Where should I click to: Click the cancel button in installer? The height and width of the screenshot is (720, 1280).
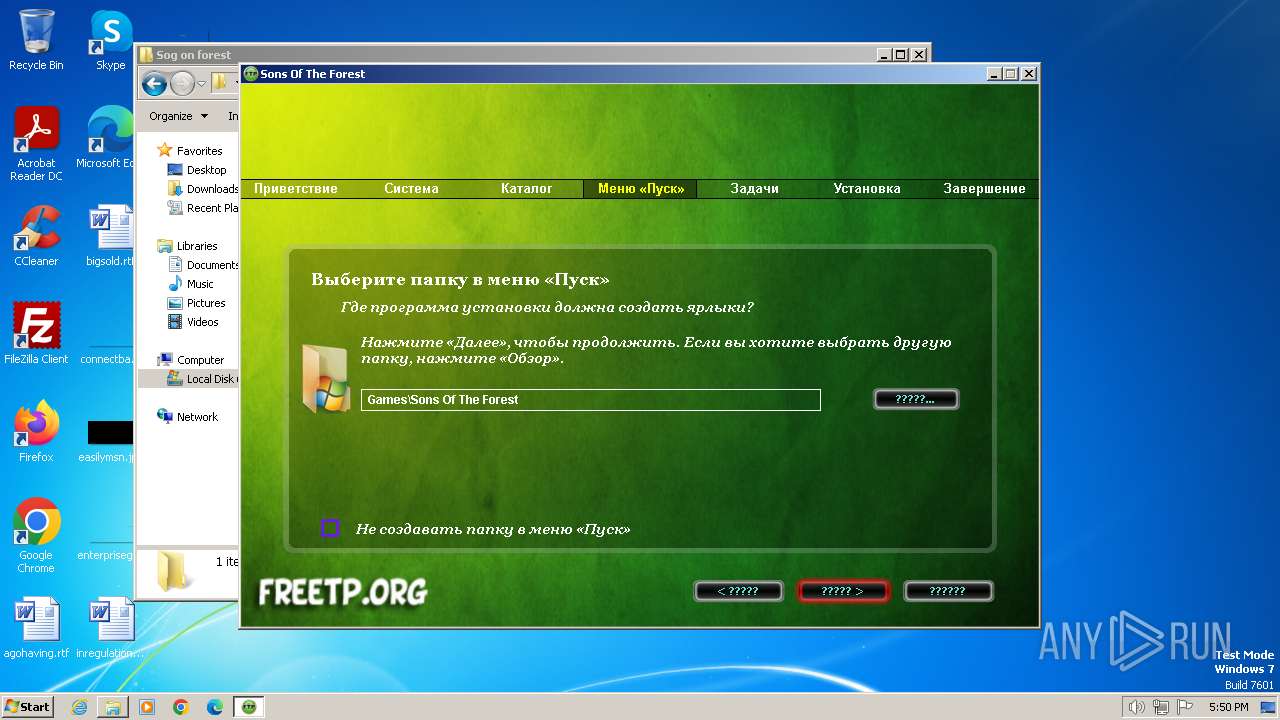click(x=947, y=591)
